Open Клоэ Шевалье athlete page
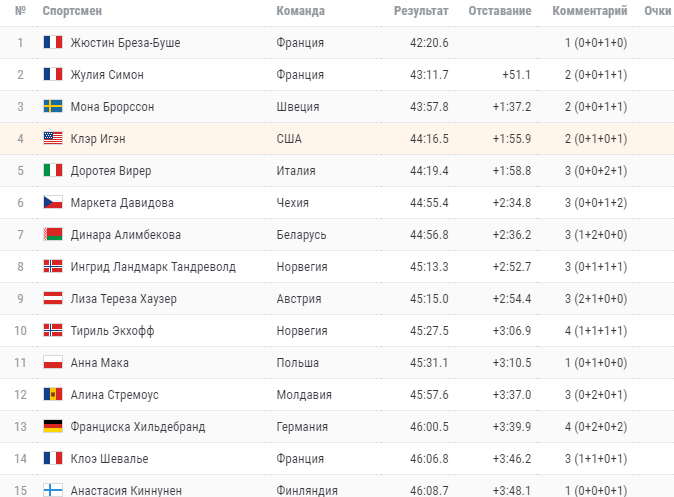 (x=109, y=459)
